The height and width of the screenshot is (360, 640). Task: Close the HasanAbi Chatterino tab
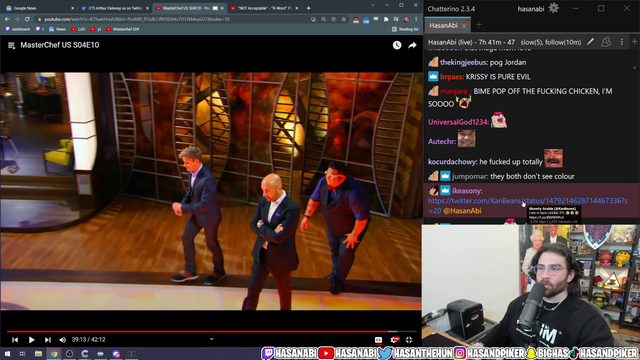[464, 26]
